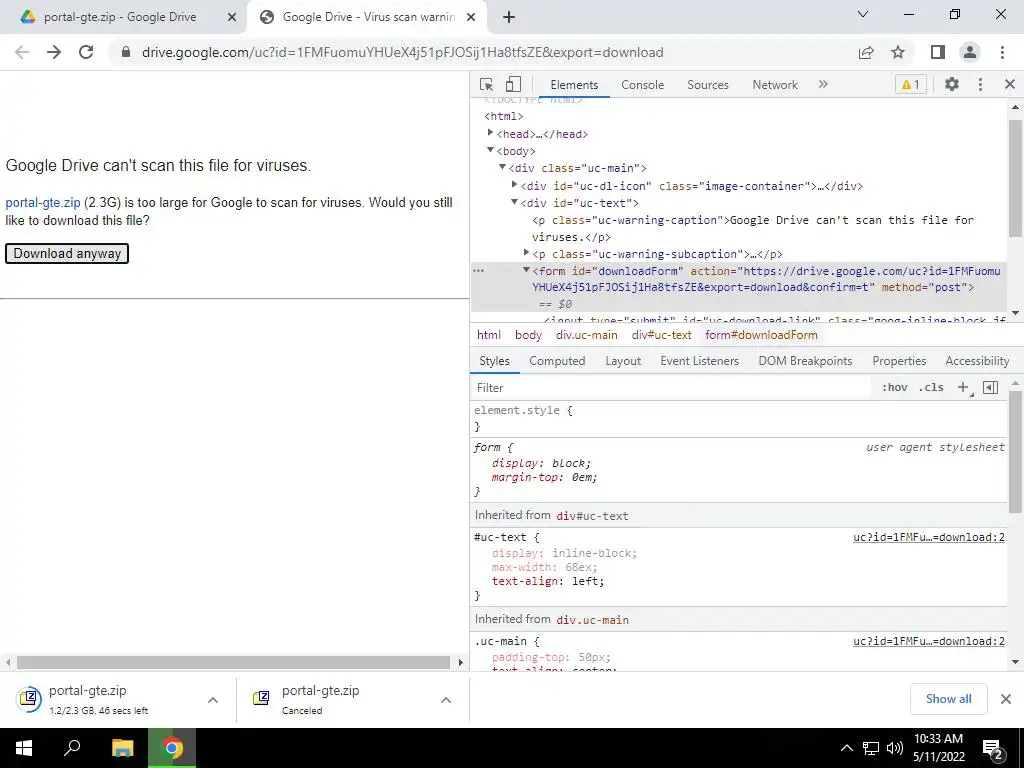Click the browser forward arrow
The height and width of the screenshot is (768, 1024).
pyautogui.click(x=54, y=52)
